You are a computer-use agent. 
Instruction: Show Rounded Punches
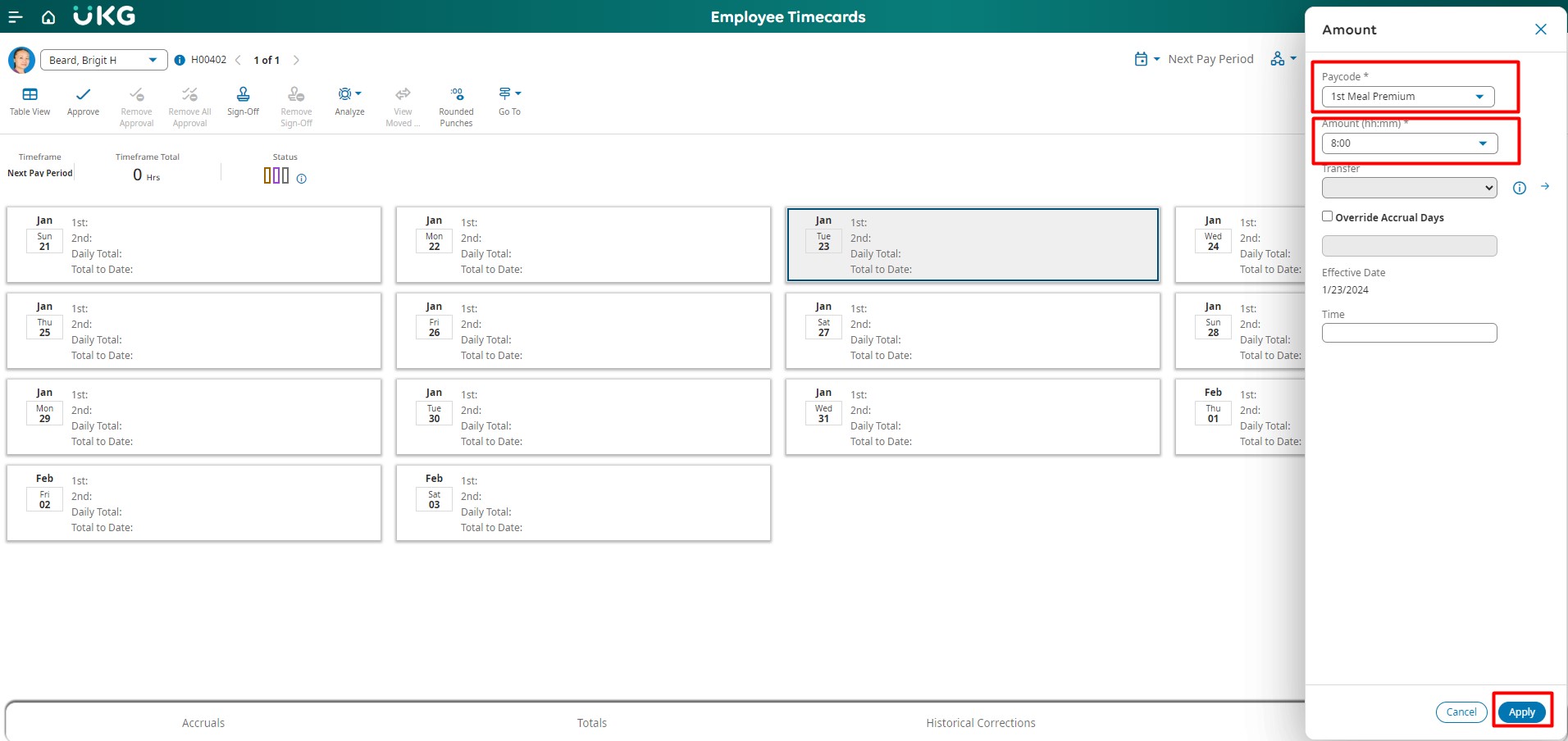456,94
